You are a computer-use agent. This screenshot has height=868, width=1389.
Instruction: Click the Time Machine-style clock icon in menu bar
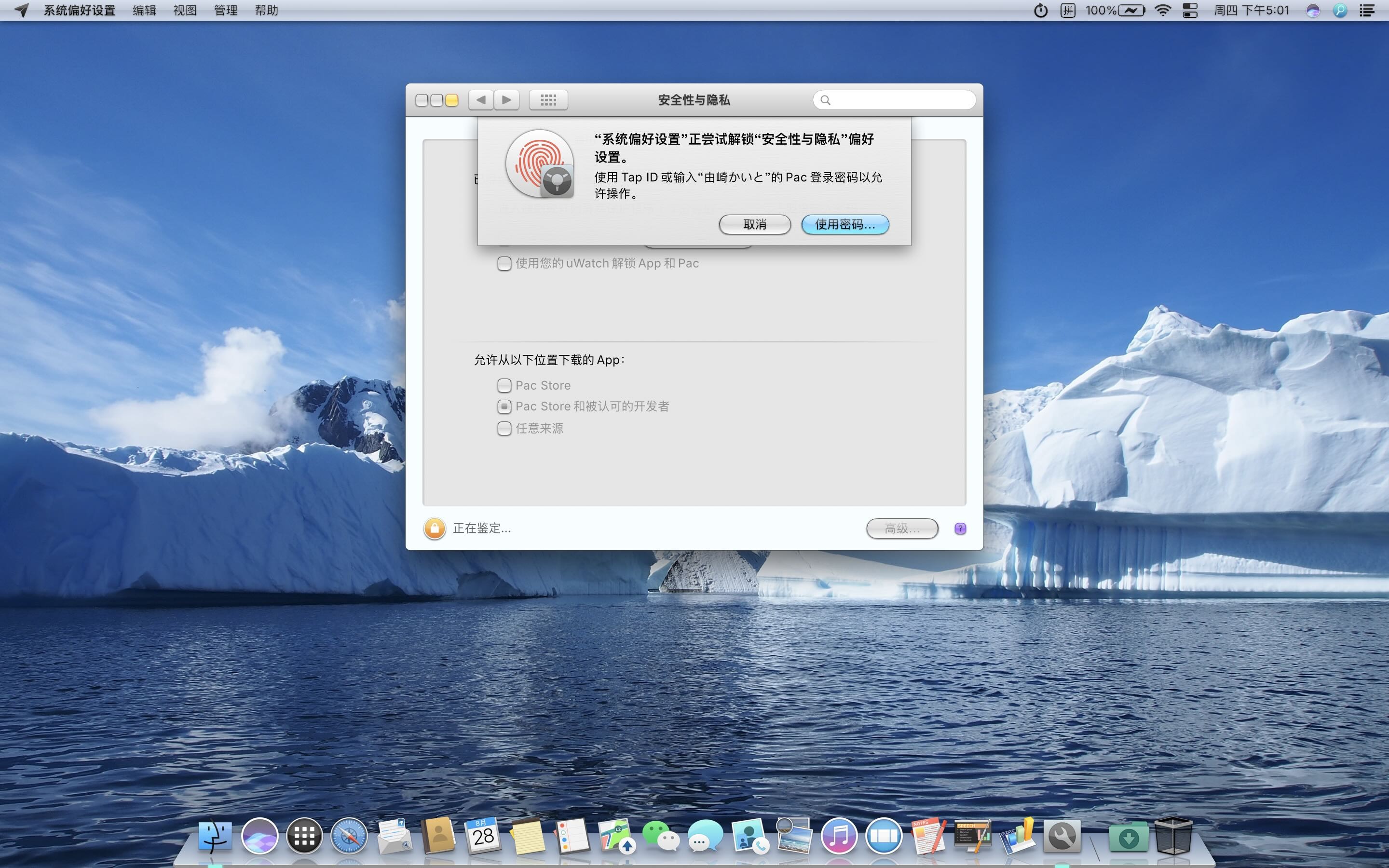click(1041, 10)
